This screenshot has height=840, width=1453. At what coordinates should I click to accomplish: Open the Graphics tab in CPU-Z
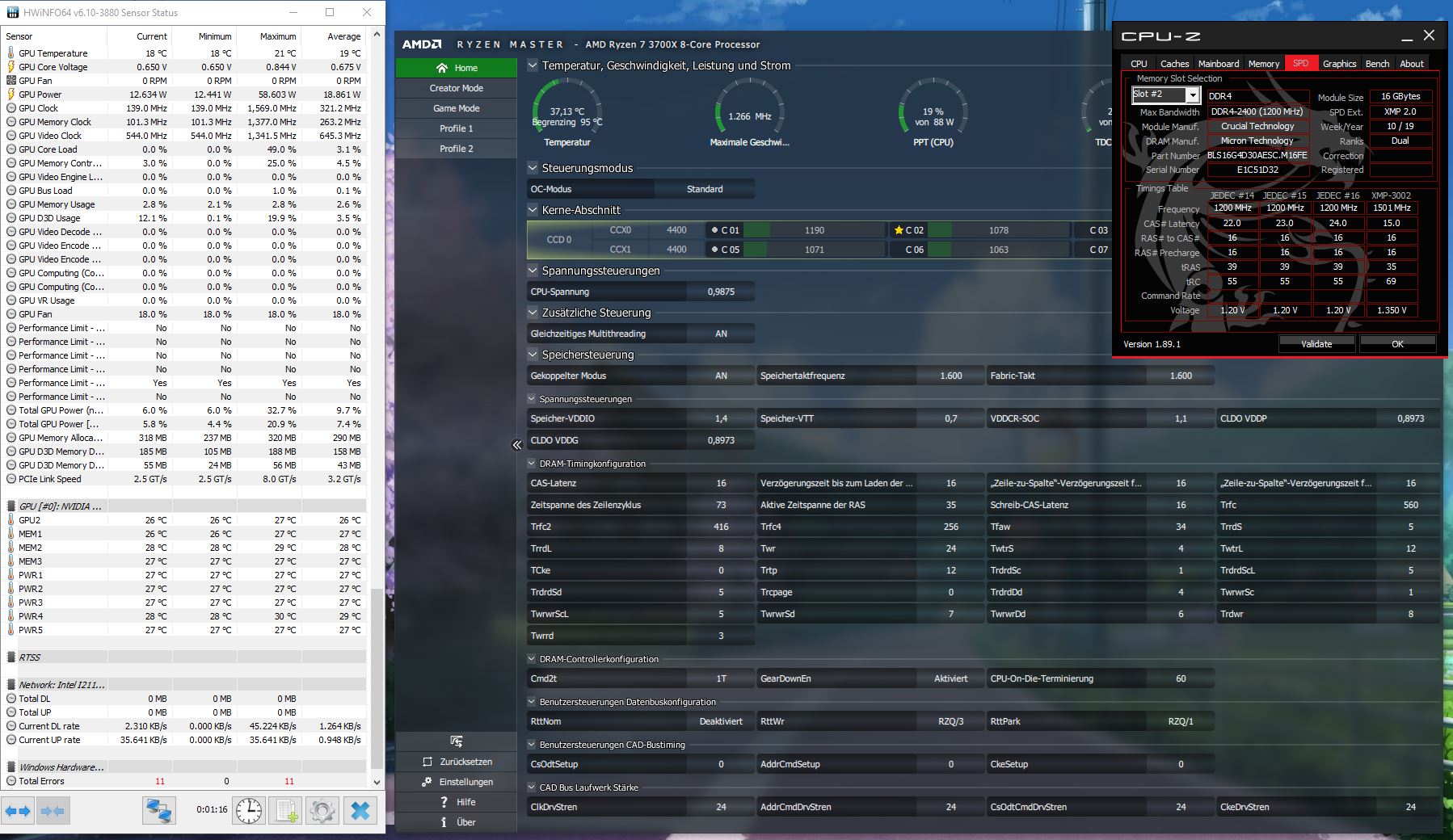click(x=1339, y=64)
